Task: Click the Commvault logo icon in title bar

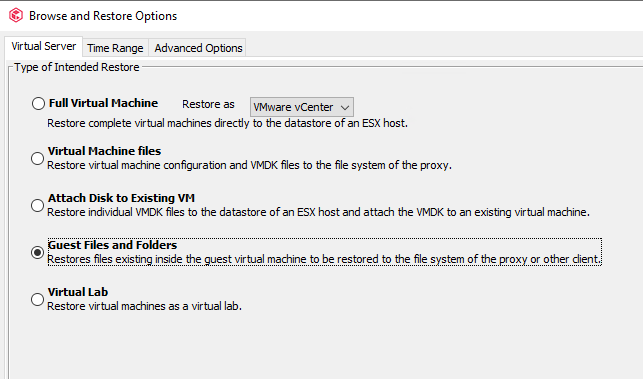Action: tap(16, 16)
